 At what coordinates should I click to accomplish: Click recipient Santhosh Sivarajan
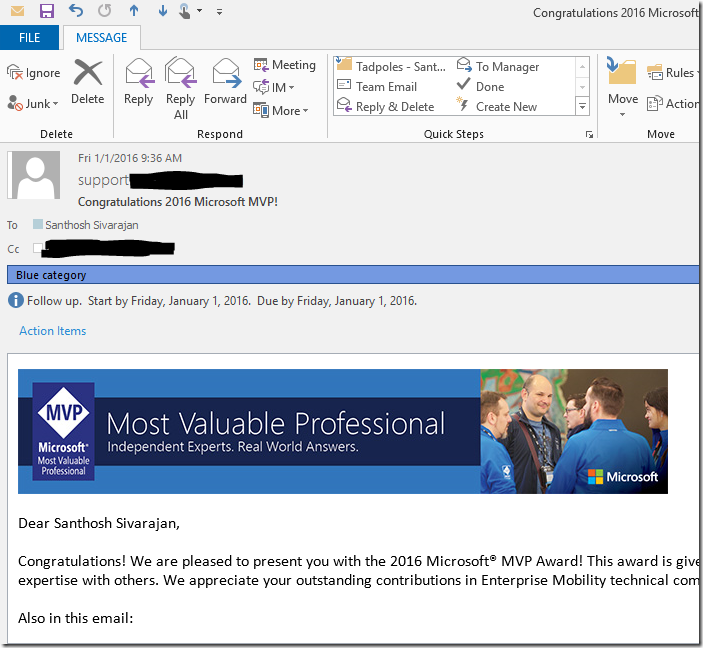(91, 225)
